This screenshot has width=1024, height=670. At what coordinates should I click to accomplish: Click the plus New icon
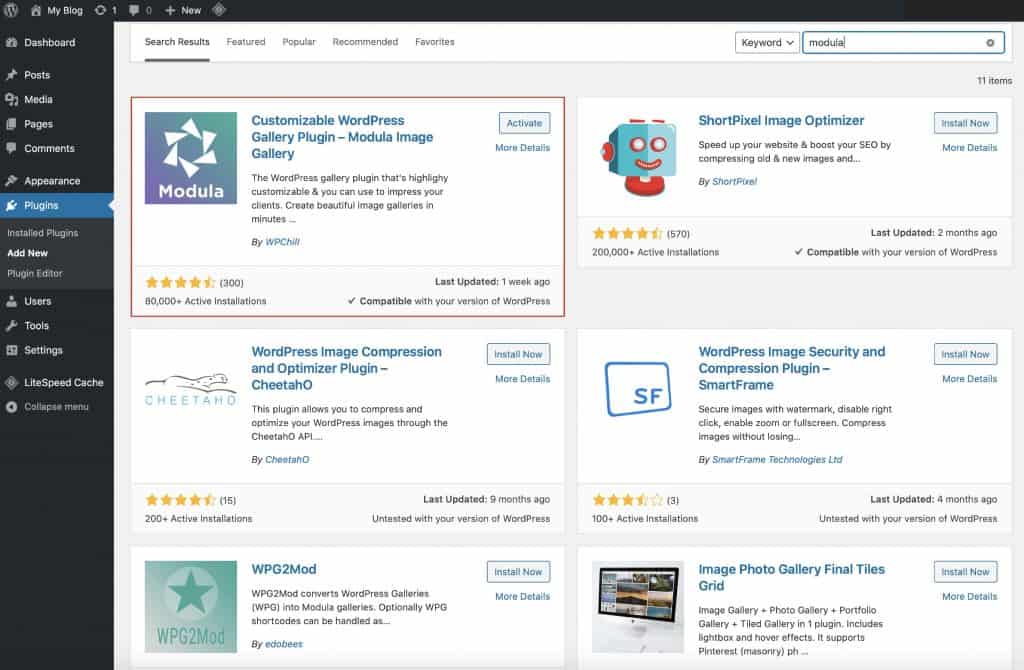pyautogui.click(x=170, y=10)
